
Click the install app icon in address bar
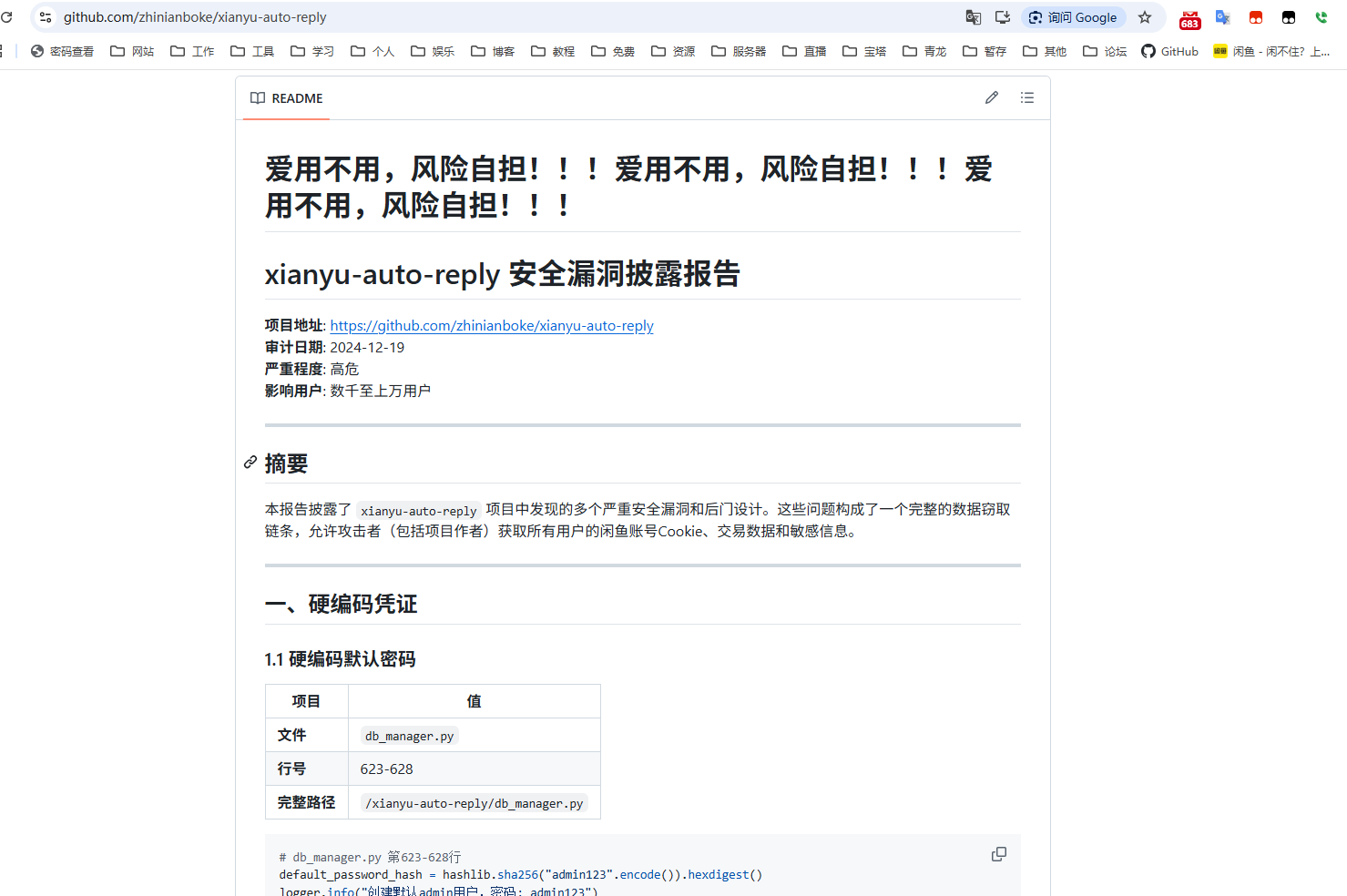point(1003,17)
